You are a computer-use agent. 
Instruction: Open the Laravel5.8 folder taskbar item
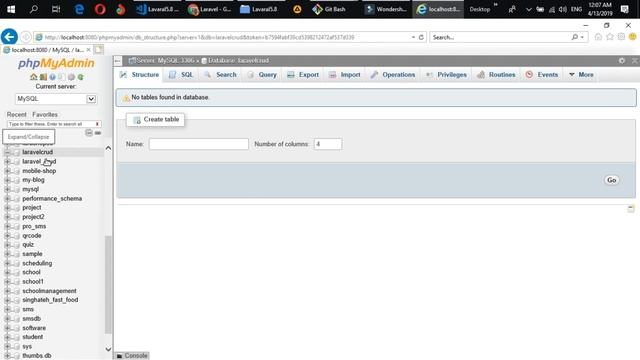click(259, 9)
